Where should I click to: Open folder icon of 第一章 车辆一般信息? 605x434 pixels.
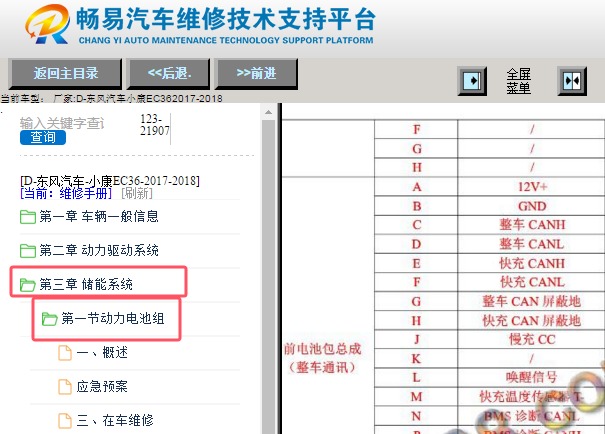tap(27, 216)
